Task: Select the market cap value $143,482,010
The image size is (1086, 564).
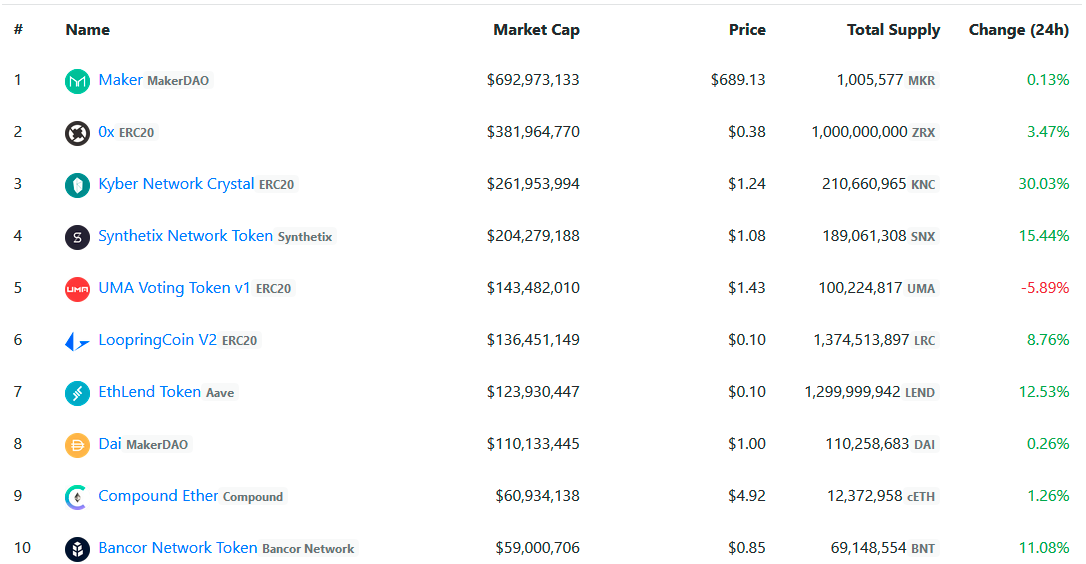Action: point(533,288)
